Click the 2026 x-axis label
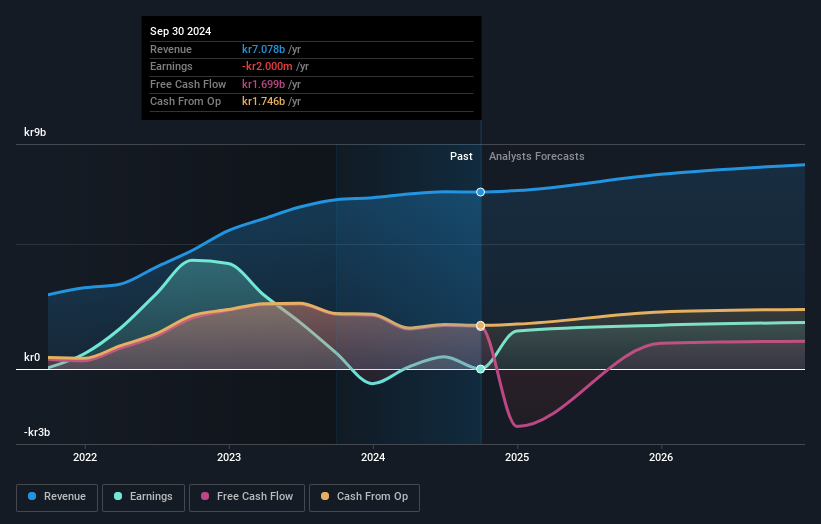 661,457
